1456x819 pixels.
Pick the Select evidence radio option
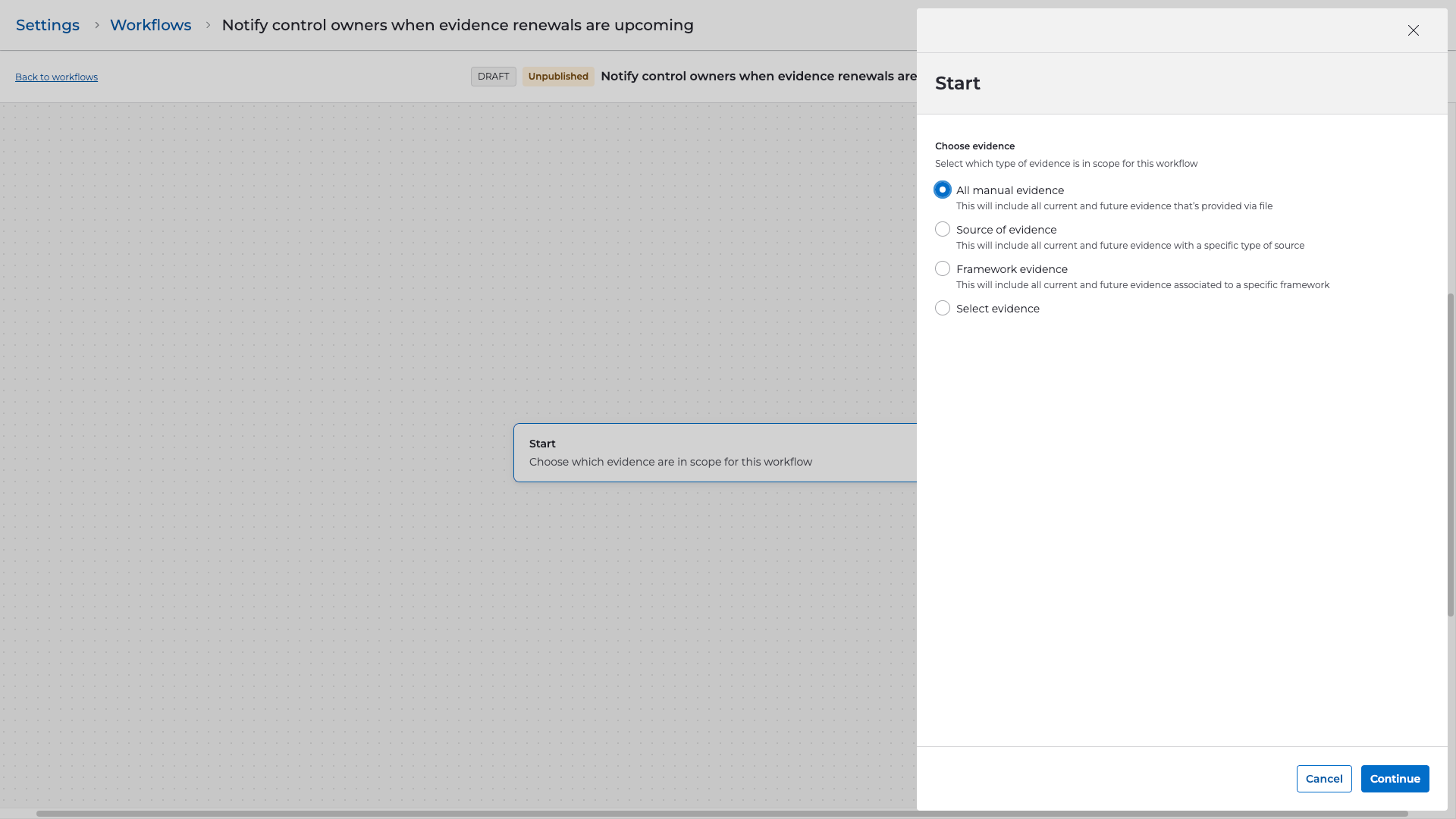[x=942, y=308]
